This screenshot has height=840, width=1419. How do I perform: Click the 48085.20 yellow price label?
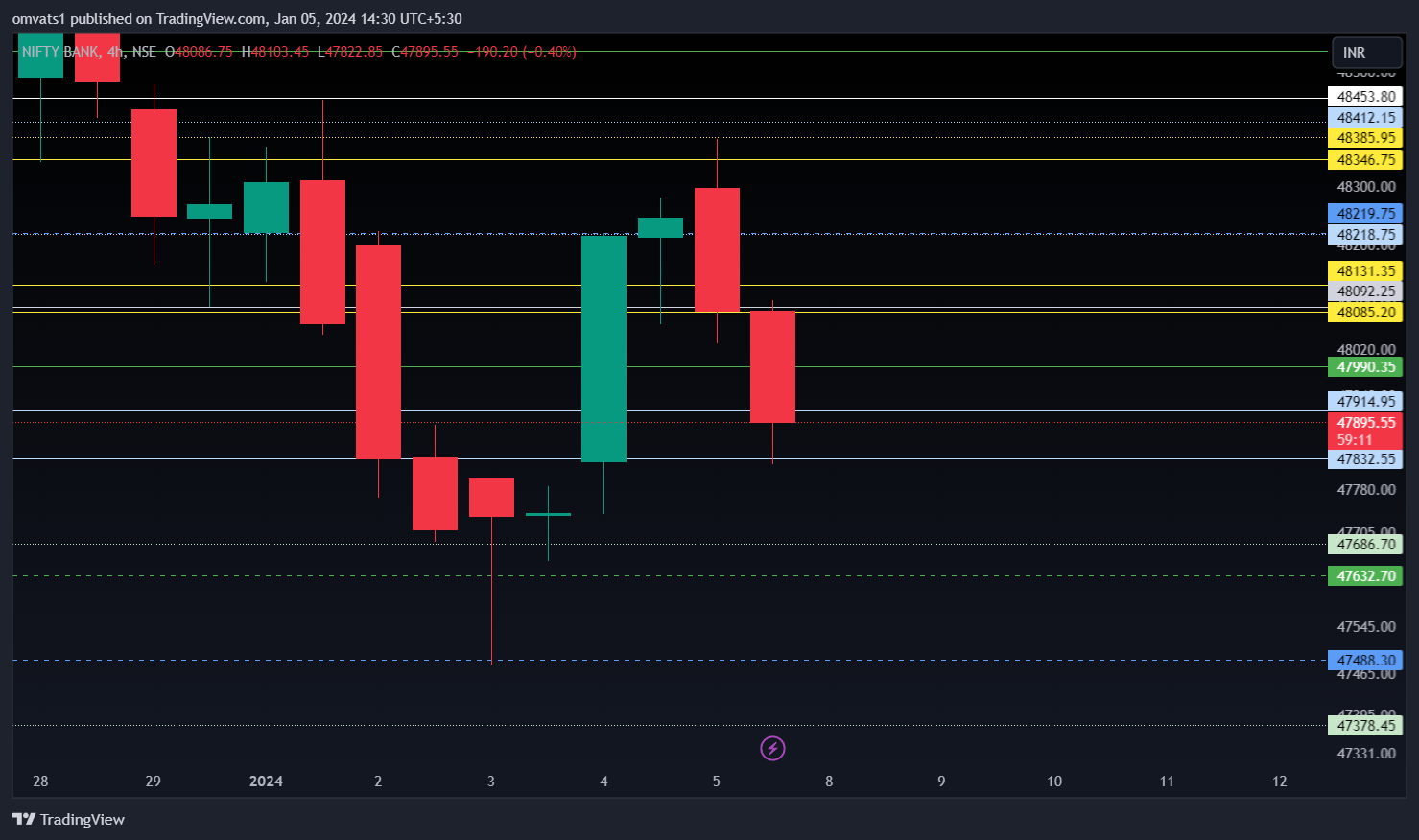tap(1365, 313)
